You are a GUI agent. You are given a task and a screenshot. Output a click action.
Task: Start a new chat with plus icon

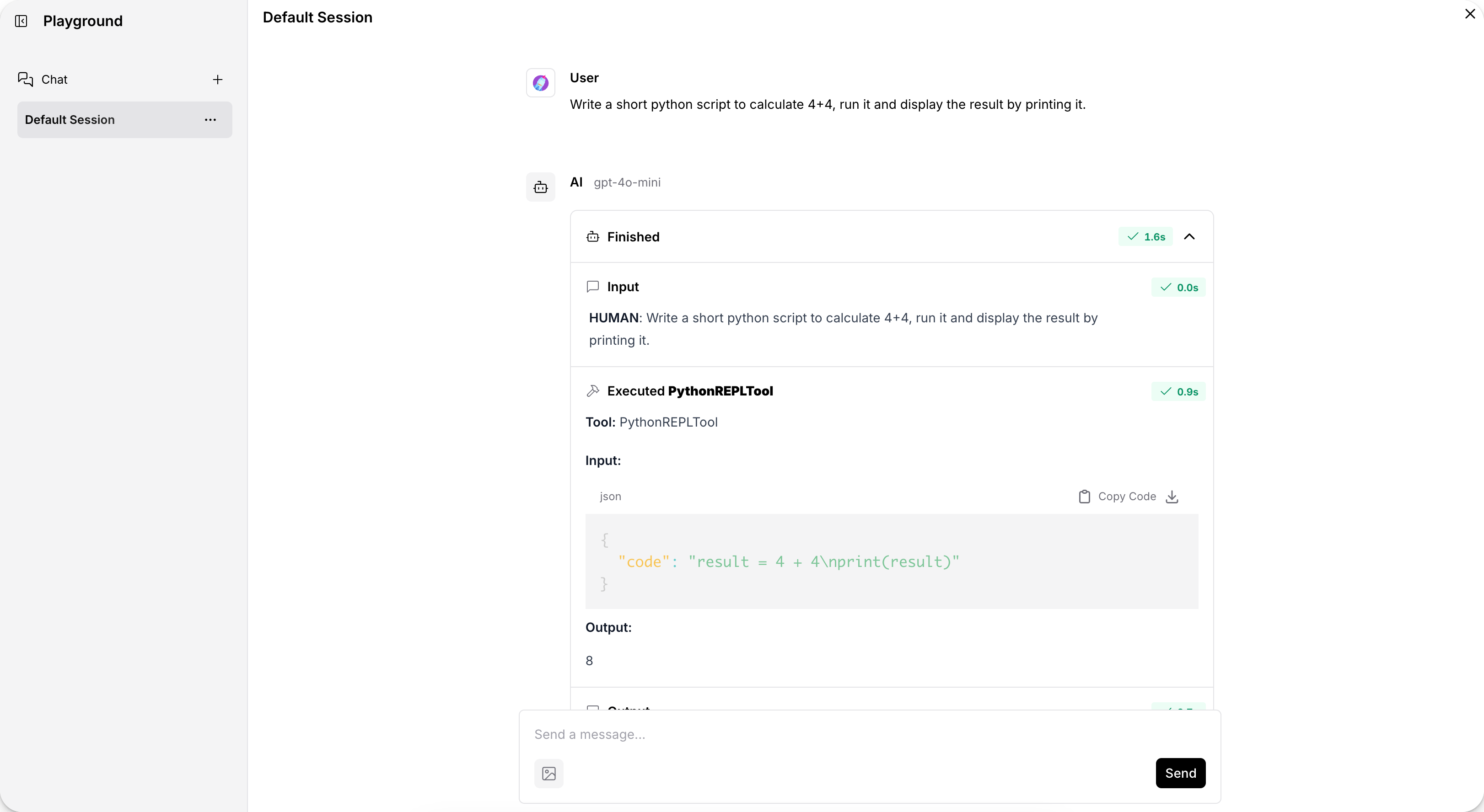pyautogui.click(x=217, y=80)
